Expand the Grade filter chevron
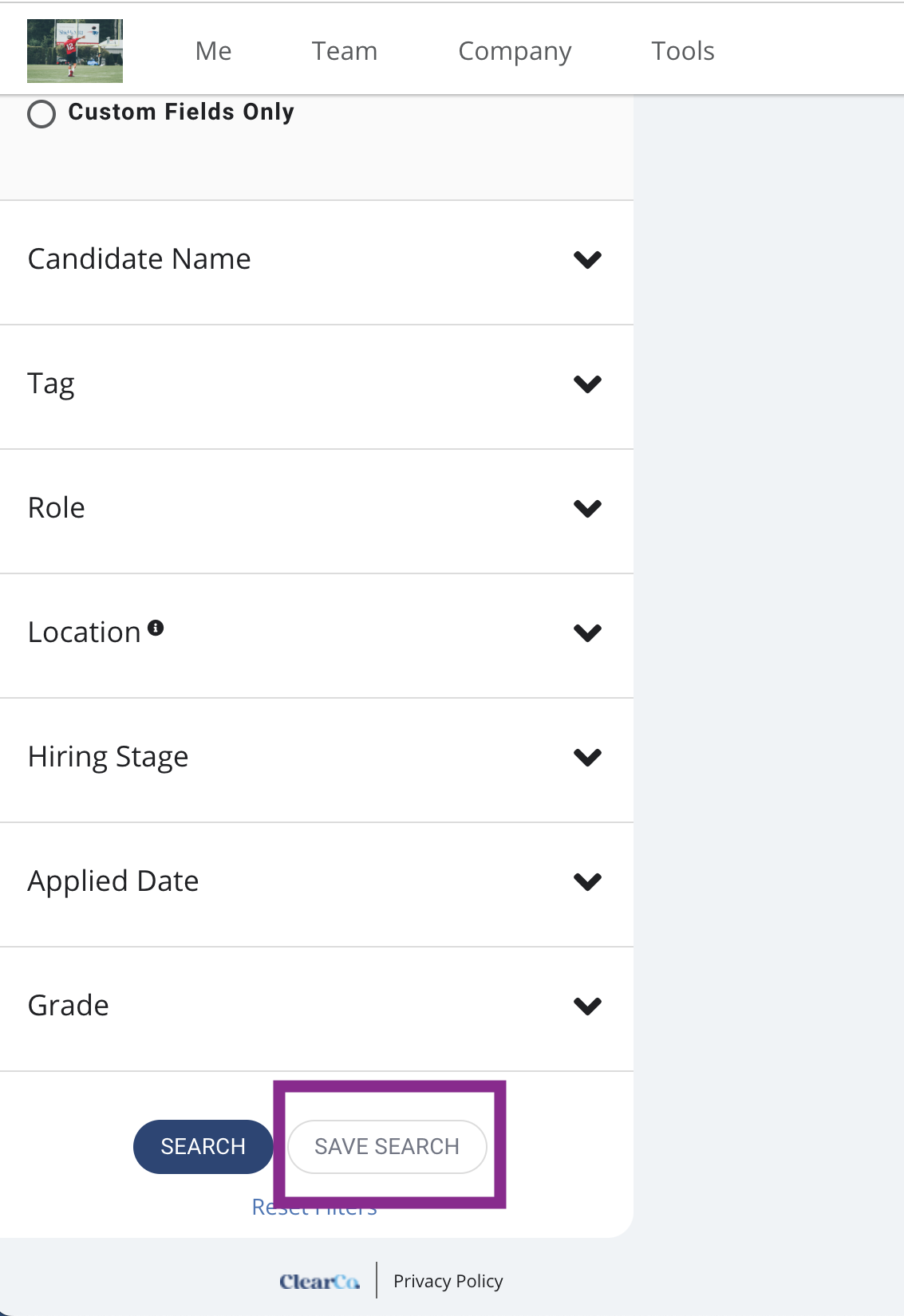 click(x=587, y=1006)
